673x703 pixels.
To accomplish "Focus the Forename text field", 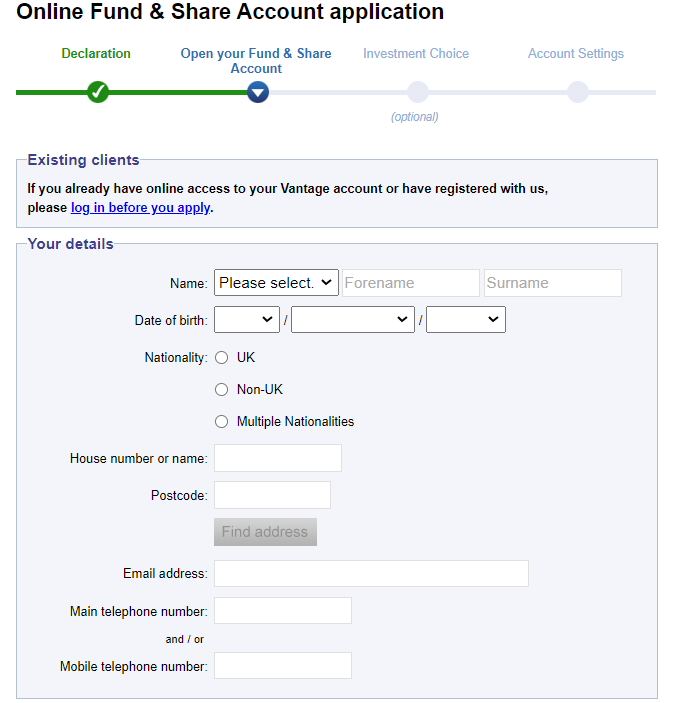I will [411, 283].
